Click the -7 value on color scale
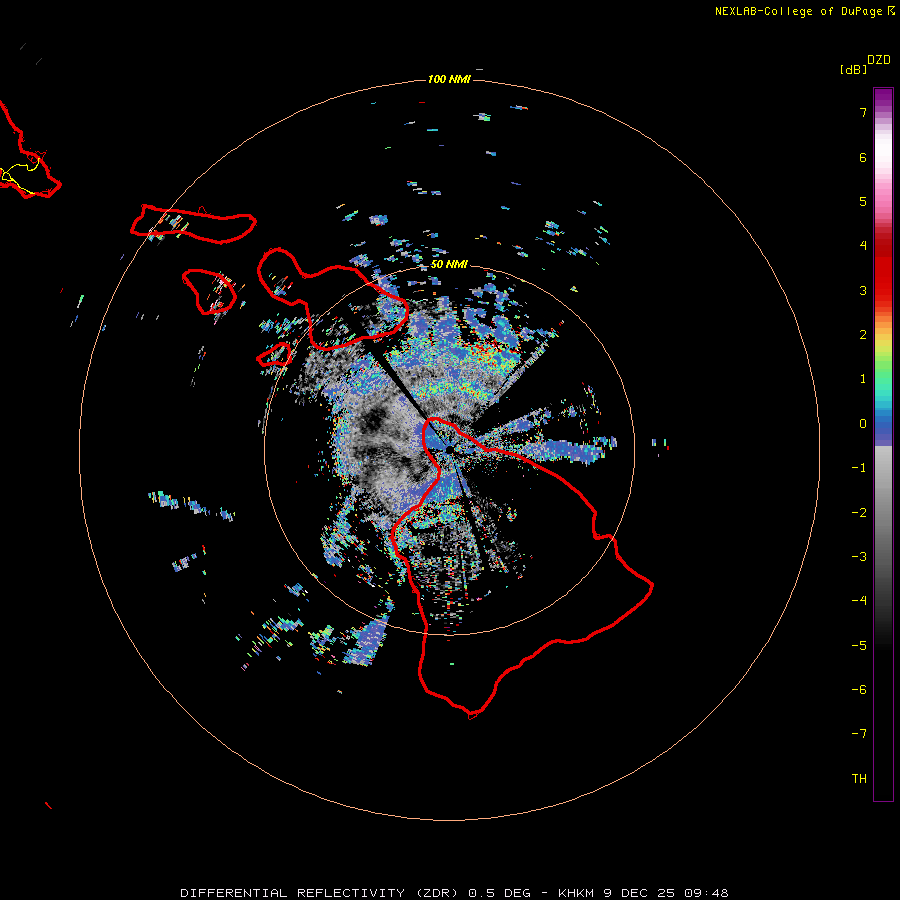The image size is (900, 900). tap(859, 734)
